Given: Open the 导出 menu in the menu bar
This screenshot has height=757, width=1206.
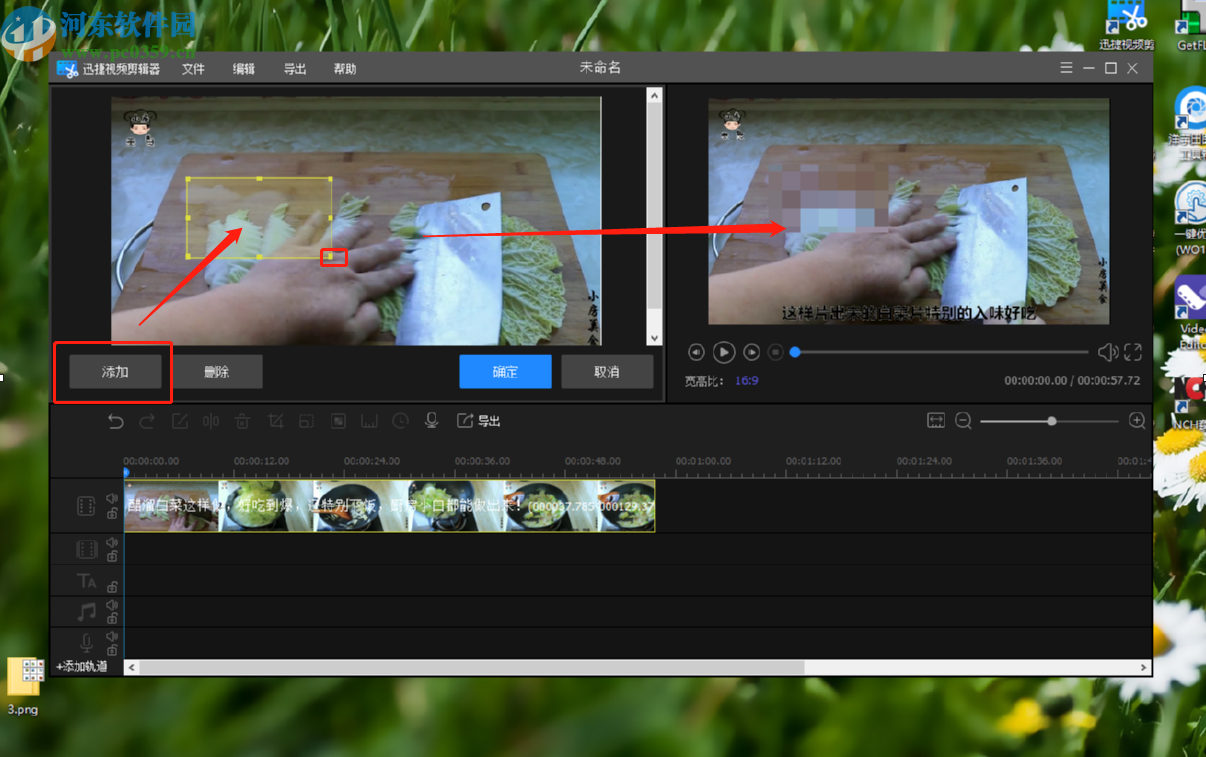Looking at the screenshot, I should point(295,69).
